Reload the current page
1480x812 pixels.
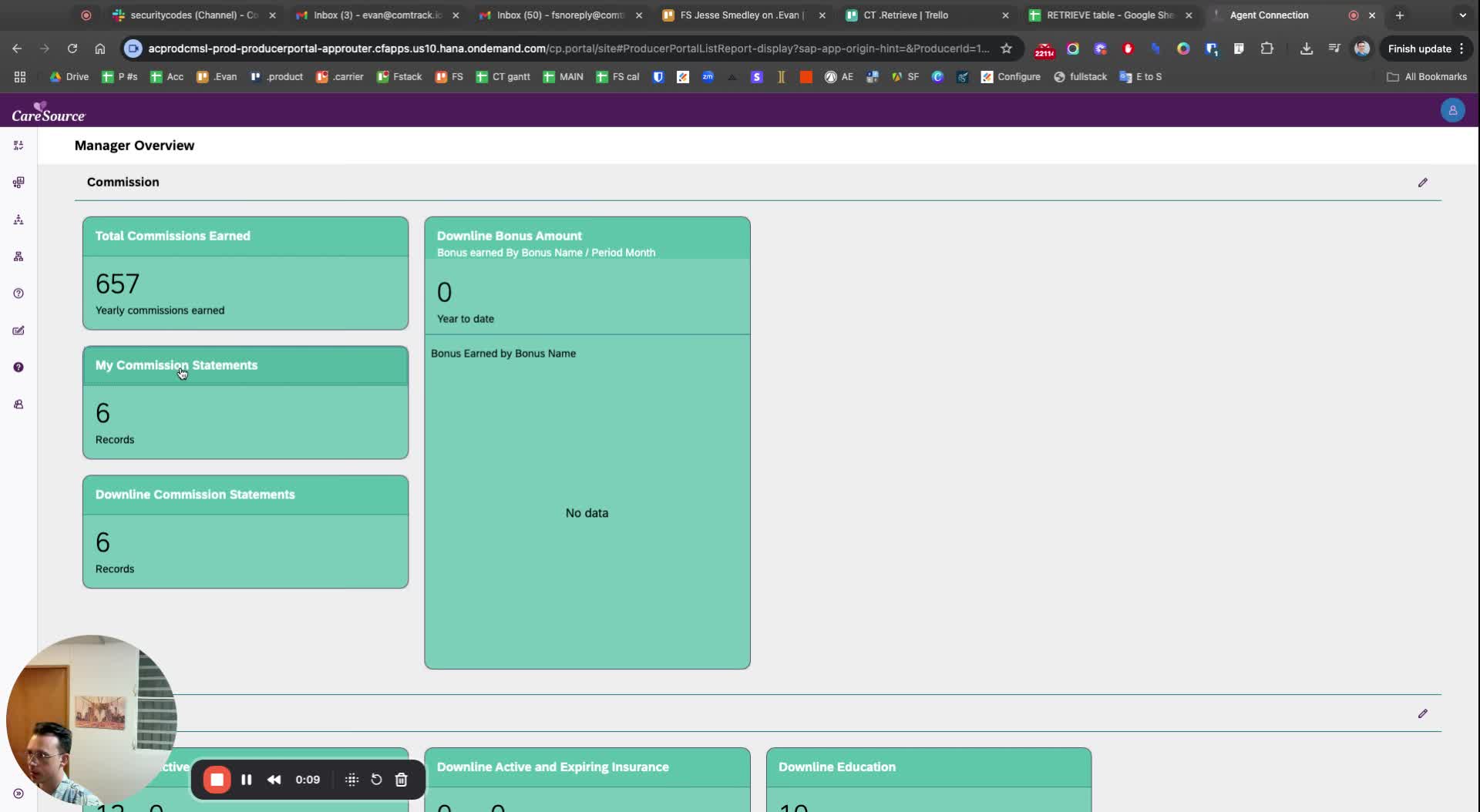click(x=72, y=49)
